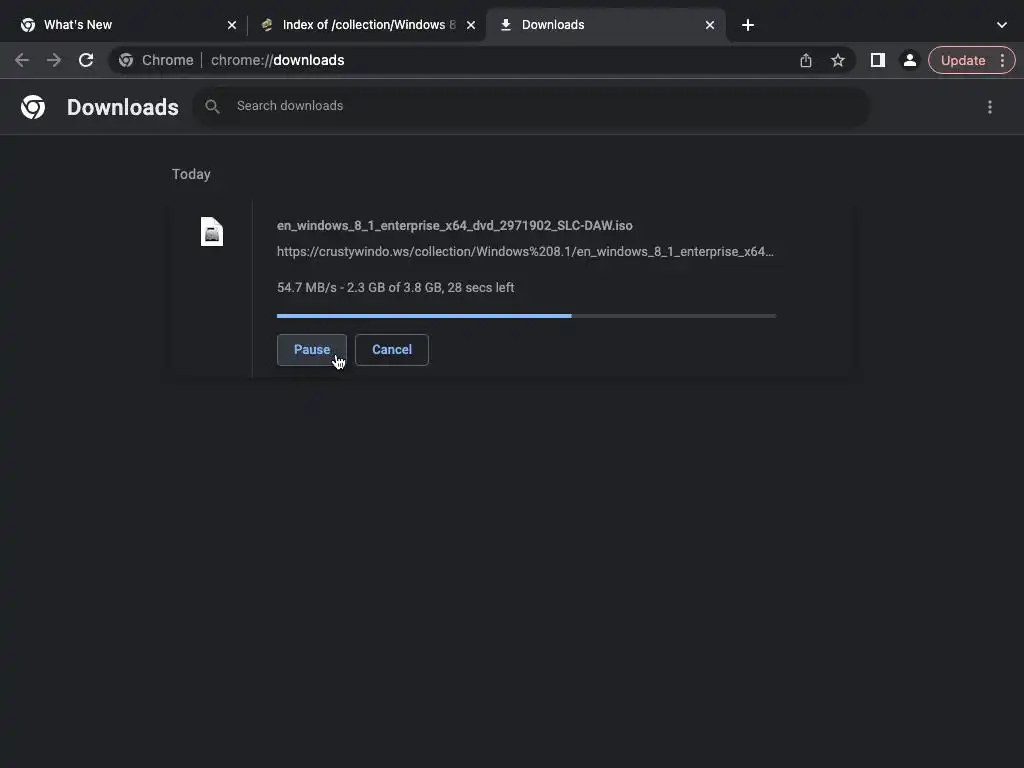Expand the tab search chevron

coord(1002,25)
